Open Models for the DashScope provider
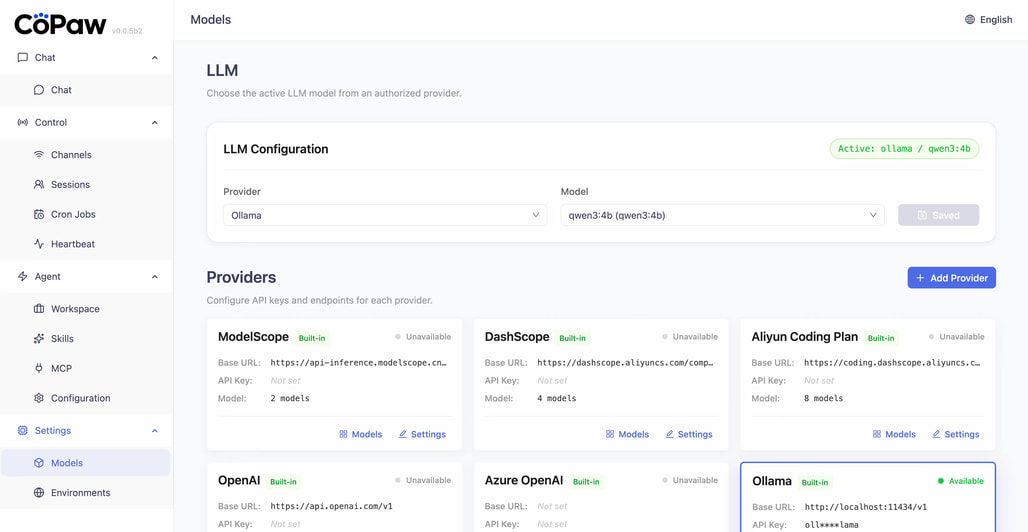1028x532 pixels. click(627, 434)
